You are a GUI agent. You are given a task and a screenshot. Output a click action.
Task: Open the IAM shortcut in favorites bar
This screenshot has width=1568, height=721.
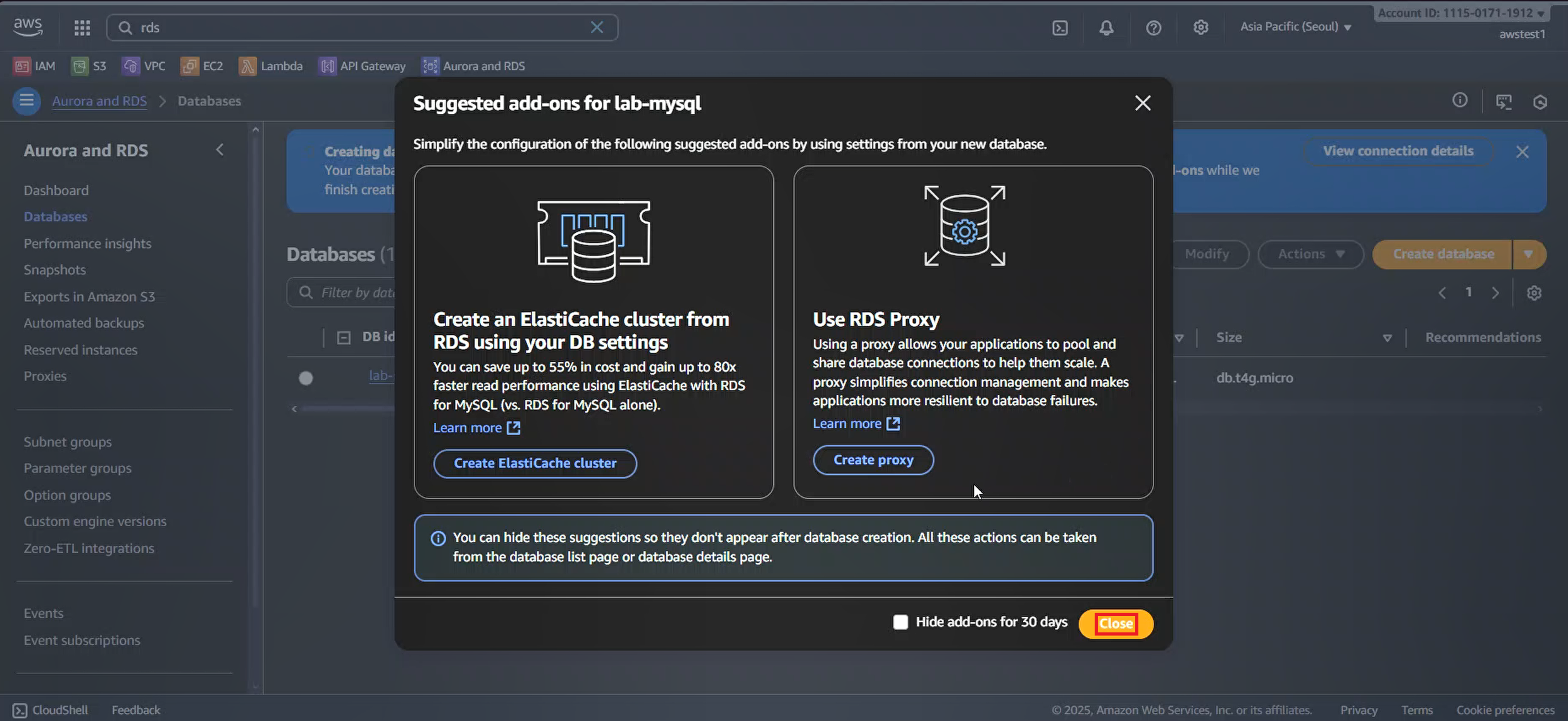point(35,66)
